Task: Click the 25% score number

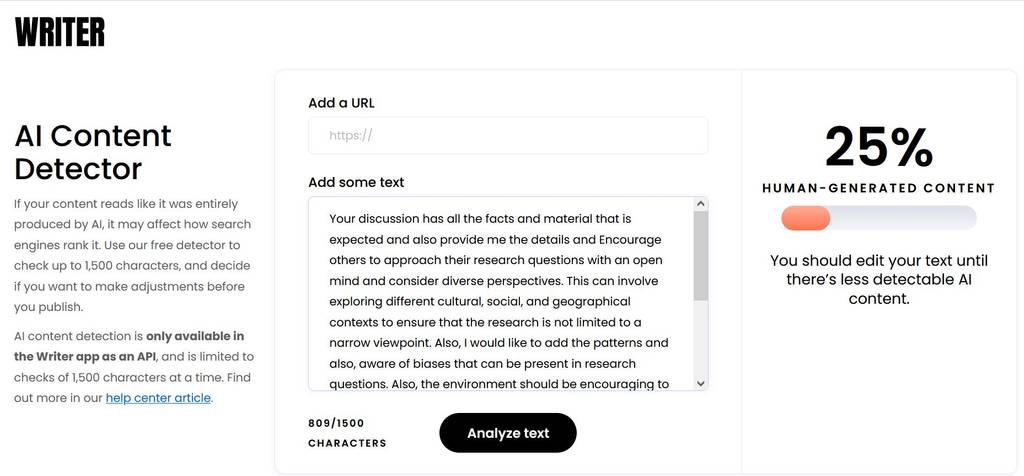Action: [x=879, y=148]
